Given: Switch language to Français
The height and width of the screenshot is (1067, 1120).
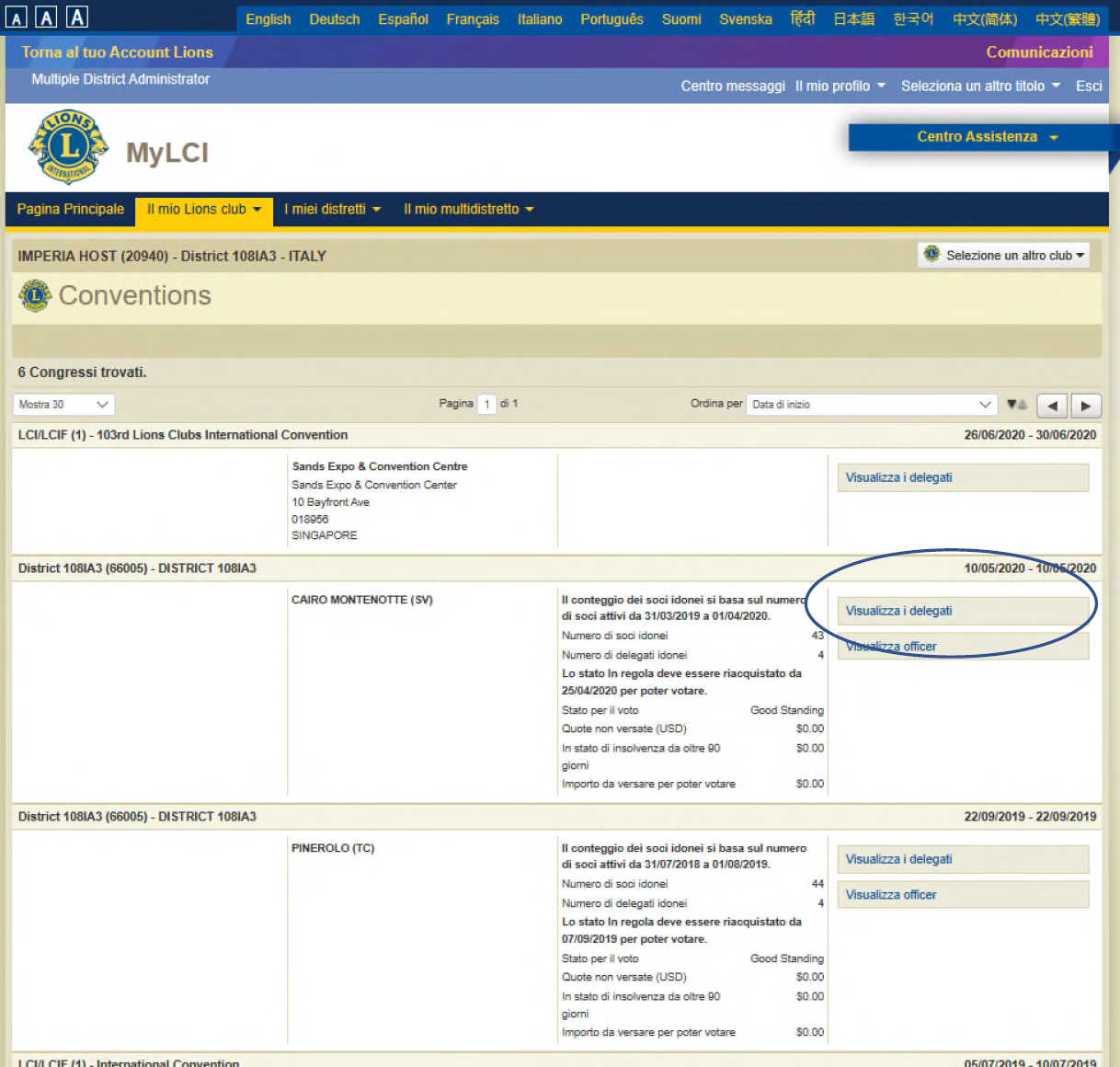Looking at the screenshot, I should (x=473, y=19).
